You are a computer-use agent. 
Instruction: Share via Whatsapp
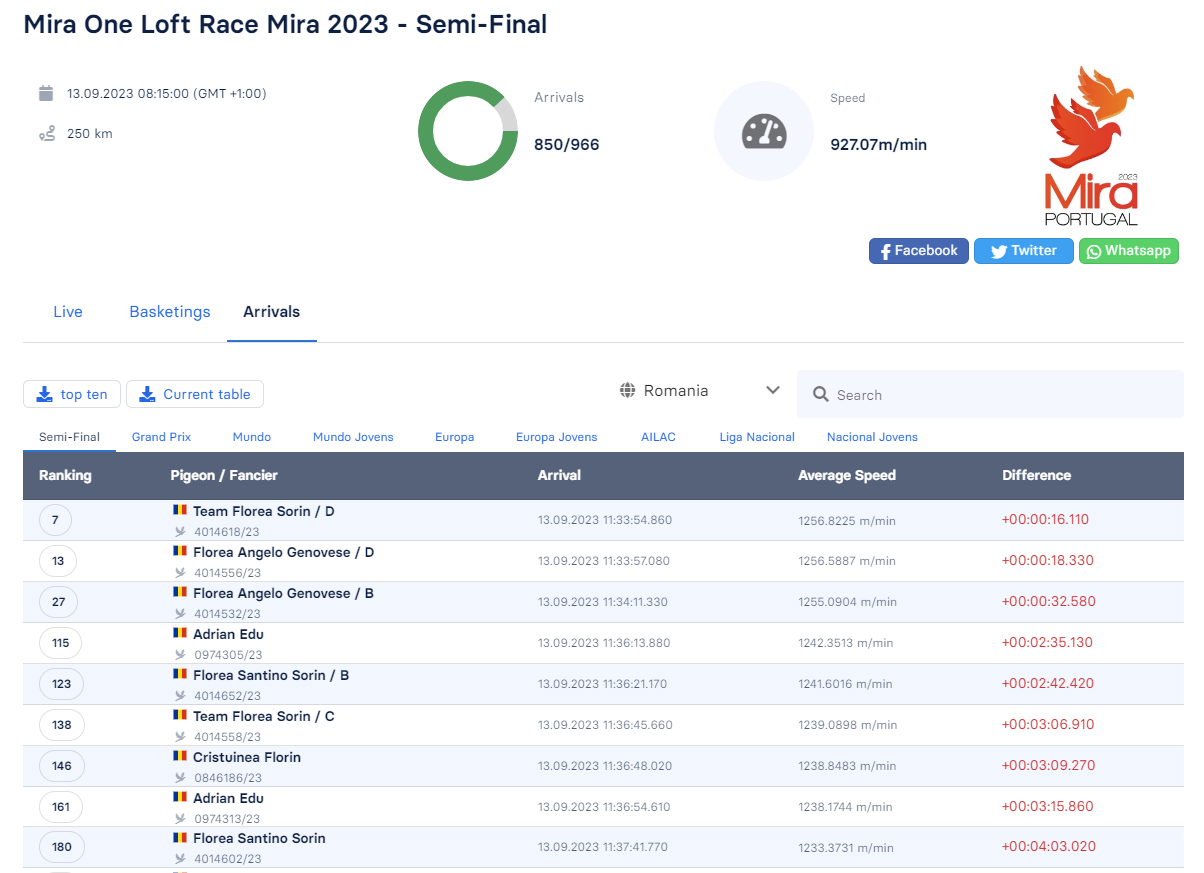tap(1129, 251)
